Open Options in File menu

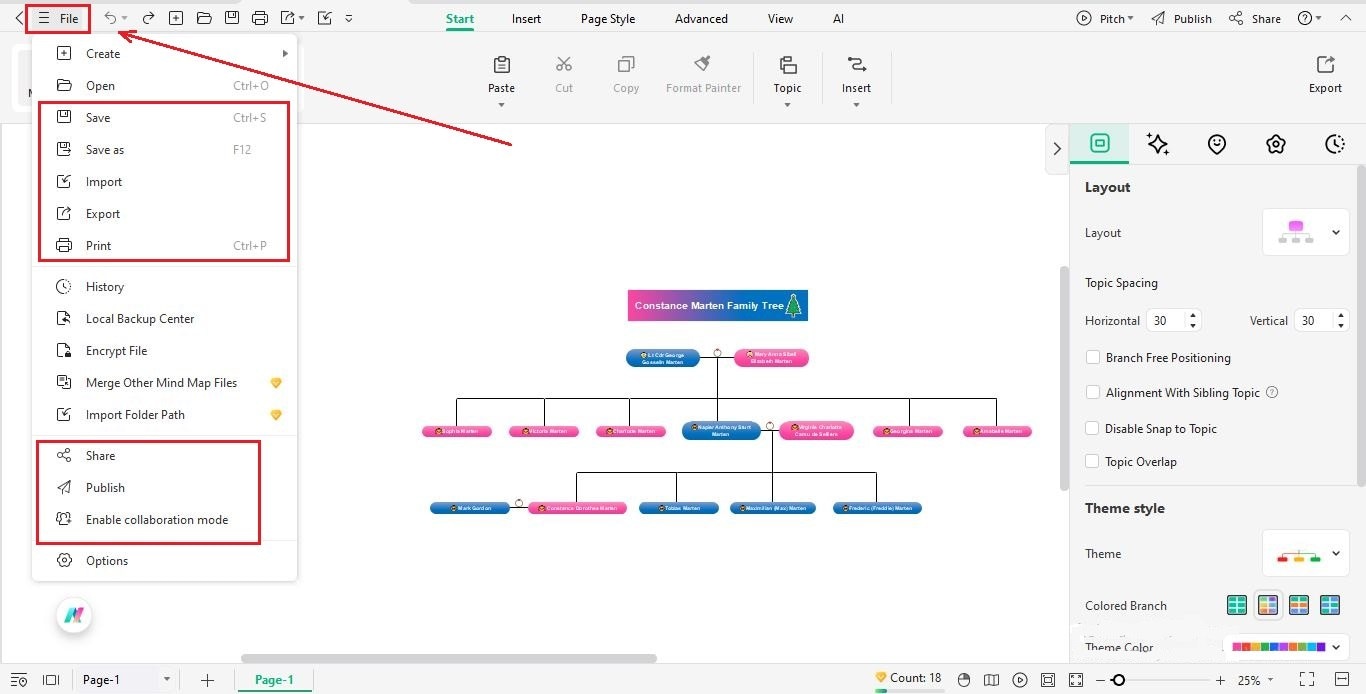pos(165,561)
